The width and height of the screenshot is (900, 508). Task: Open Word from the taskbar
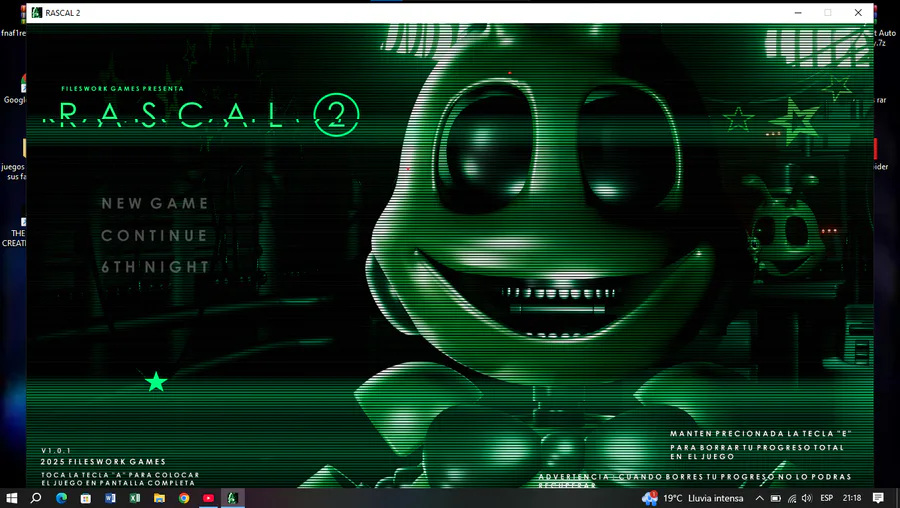click(x=110, y=498)
